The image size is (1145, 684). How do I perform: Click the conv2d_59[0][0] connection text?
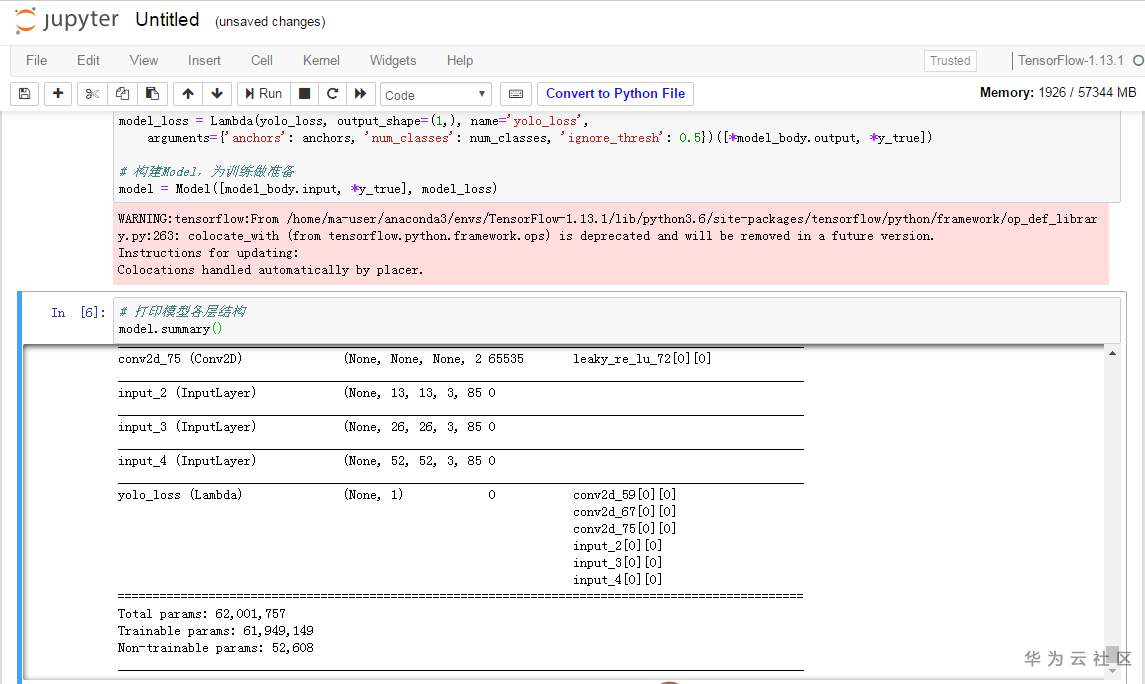tap(624, 495)
